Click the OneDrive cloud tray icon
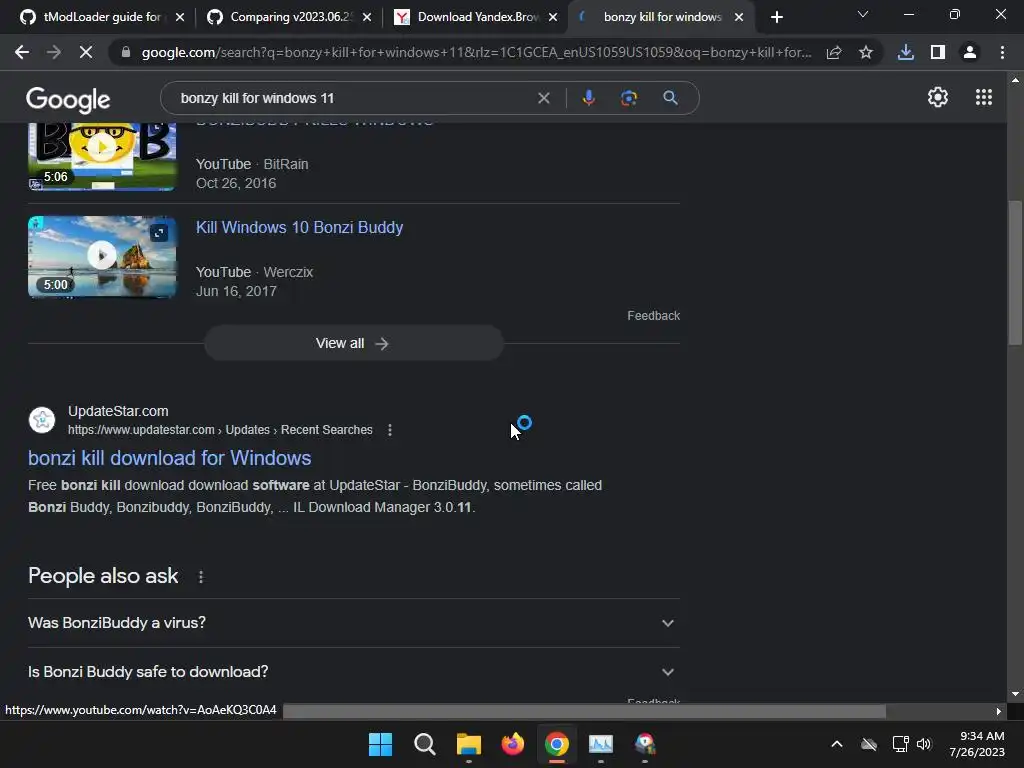This screenshot has width=1024, height=768. click(x=869, y=744)
